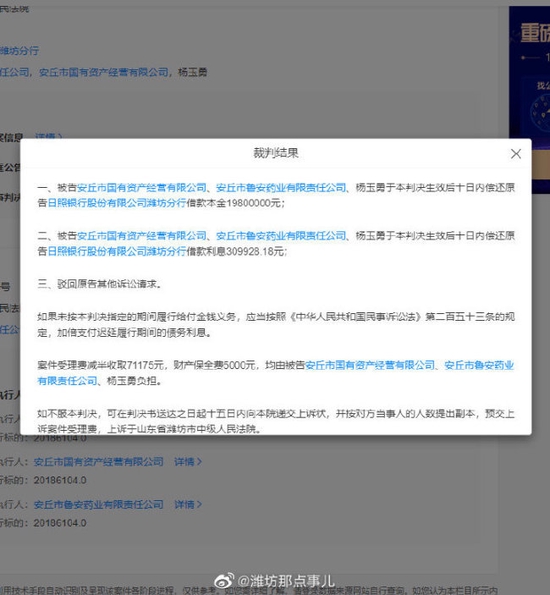Click the text 上诉于山东省潍坊市中级人民法院

pyautogui.click(x=183, y=429)
